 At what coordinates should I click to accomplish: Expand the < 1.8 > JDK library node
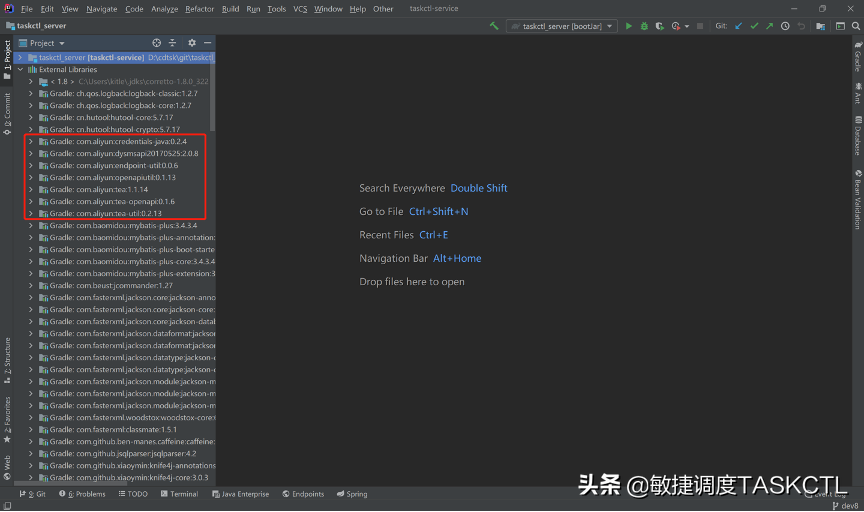31,82
